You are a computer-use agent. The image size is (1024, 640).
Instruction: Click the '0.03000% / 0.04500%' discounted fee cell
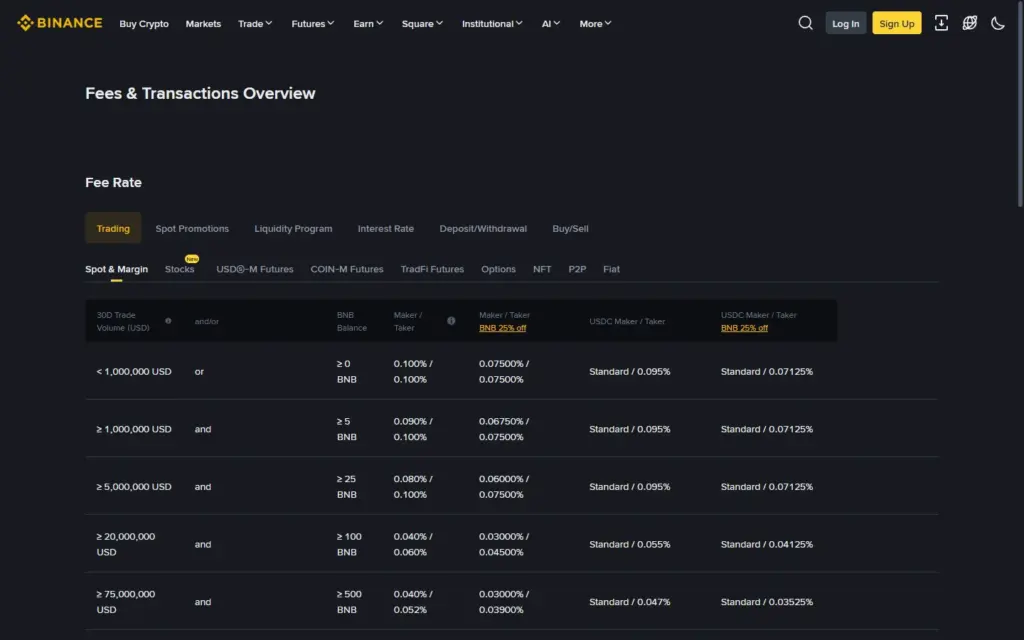(504, 544)
